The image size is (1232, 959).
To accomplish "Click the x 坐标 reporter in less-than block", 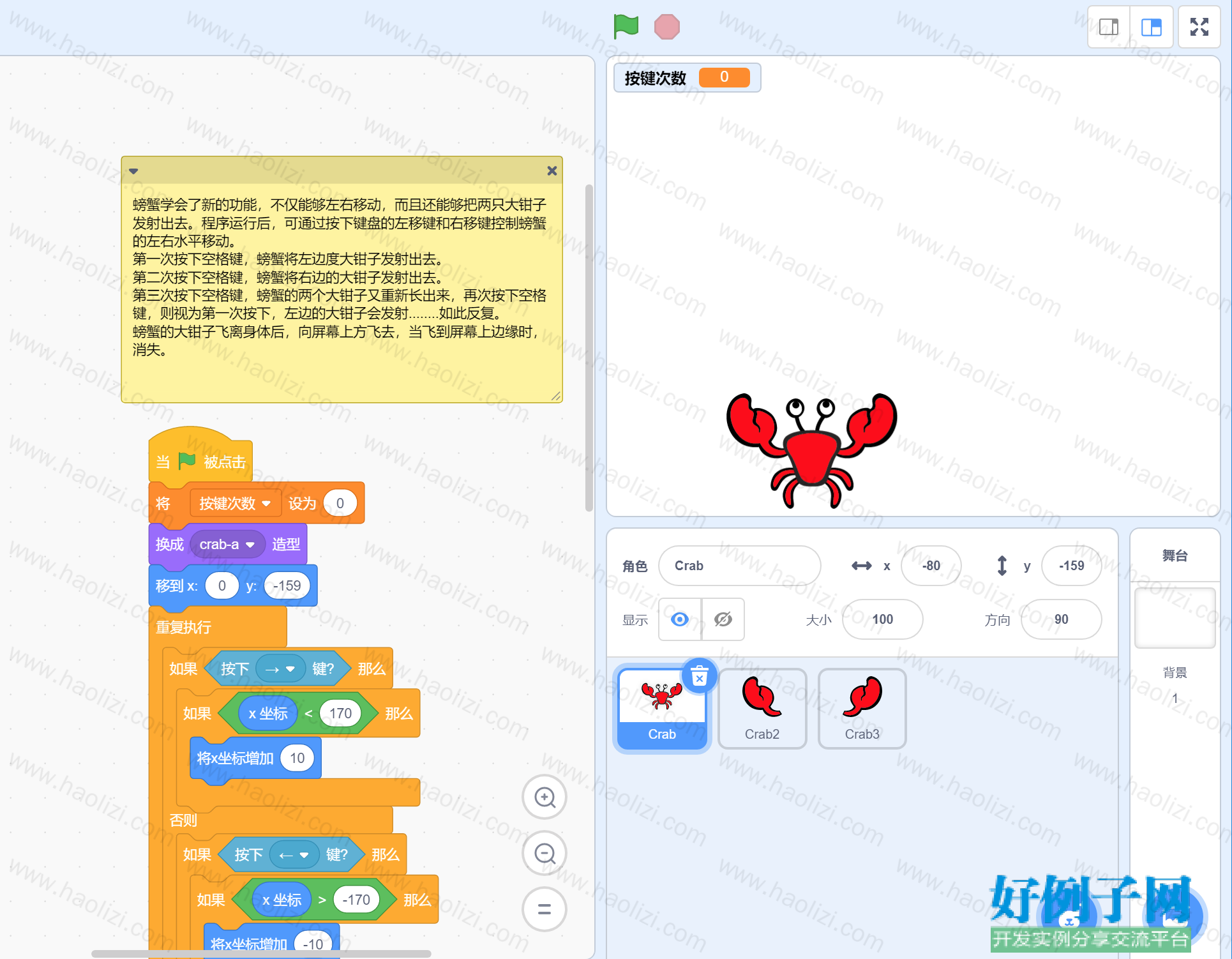I will (268, 714).
